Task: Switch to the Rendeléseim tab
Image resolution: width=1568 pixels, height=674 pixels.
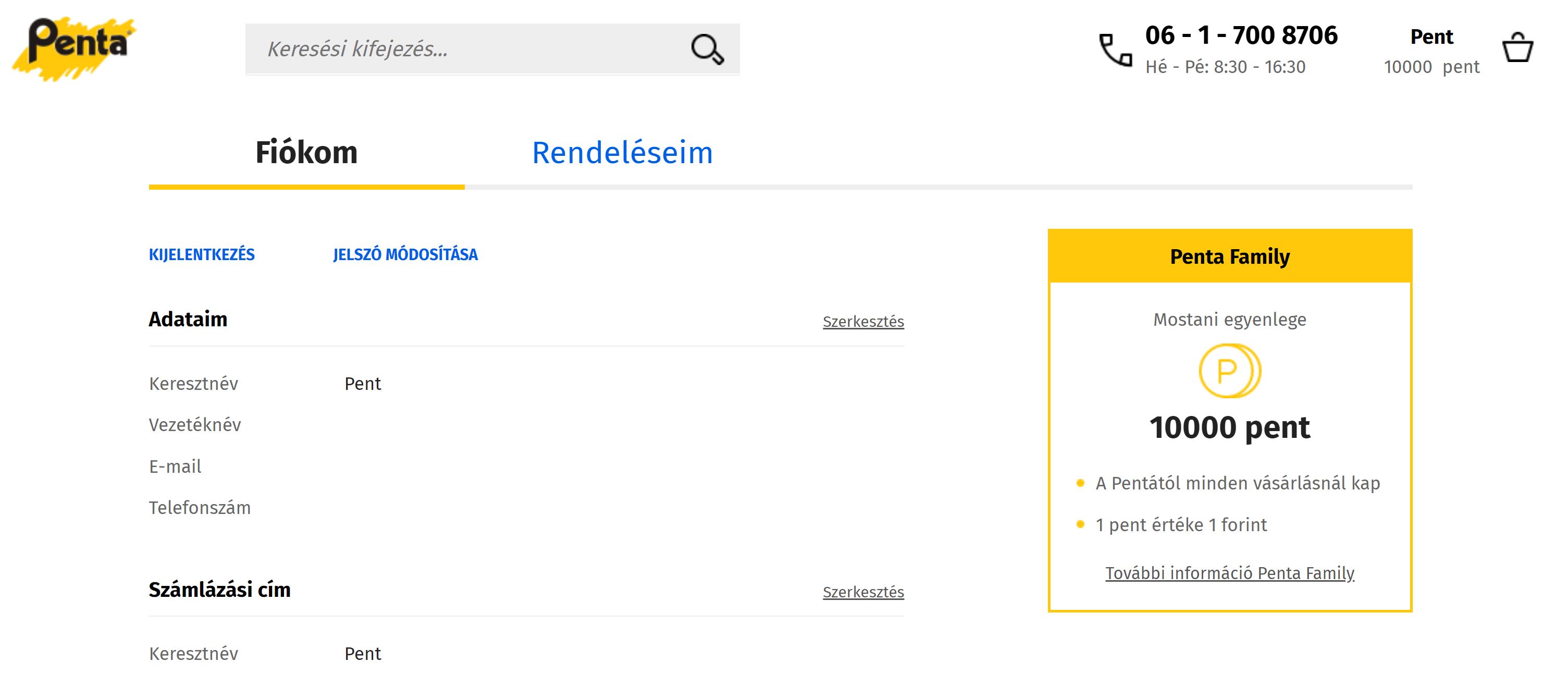Action: 622,152
